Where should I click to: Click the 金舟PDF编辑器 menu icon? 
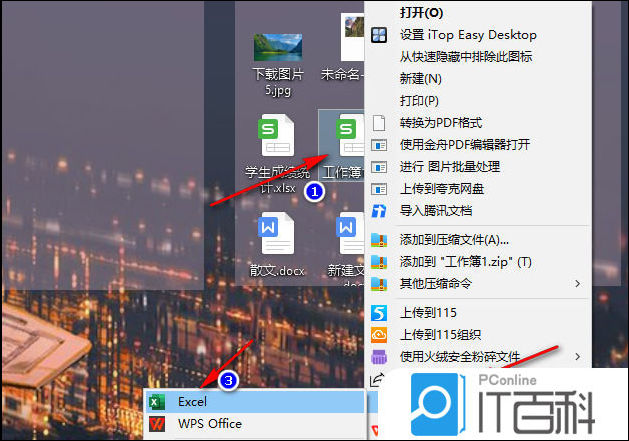point(379,145)
